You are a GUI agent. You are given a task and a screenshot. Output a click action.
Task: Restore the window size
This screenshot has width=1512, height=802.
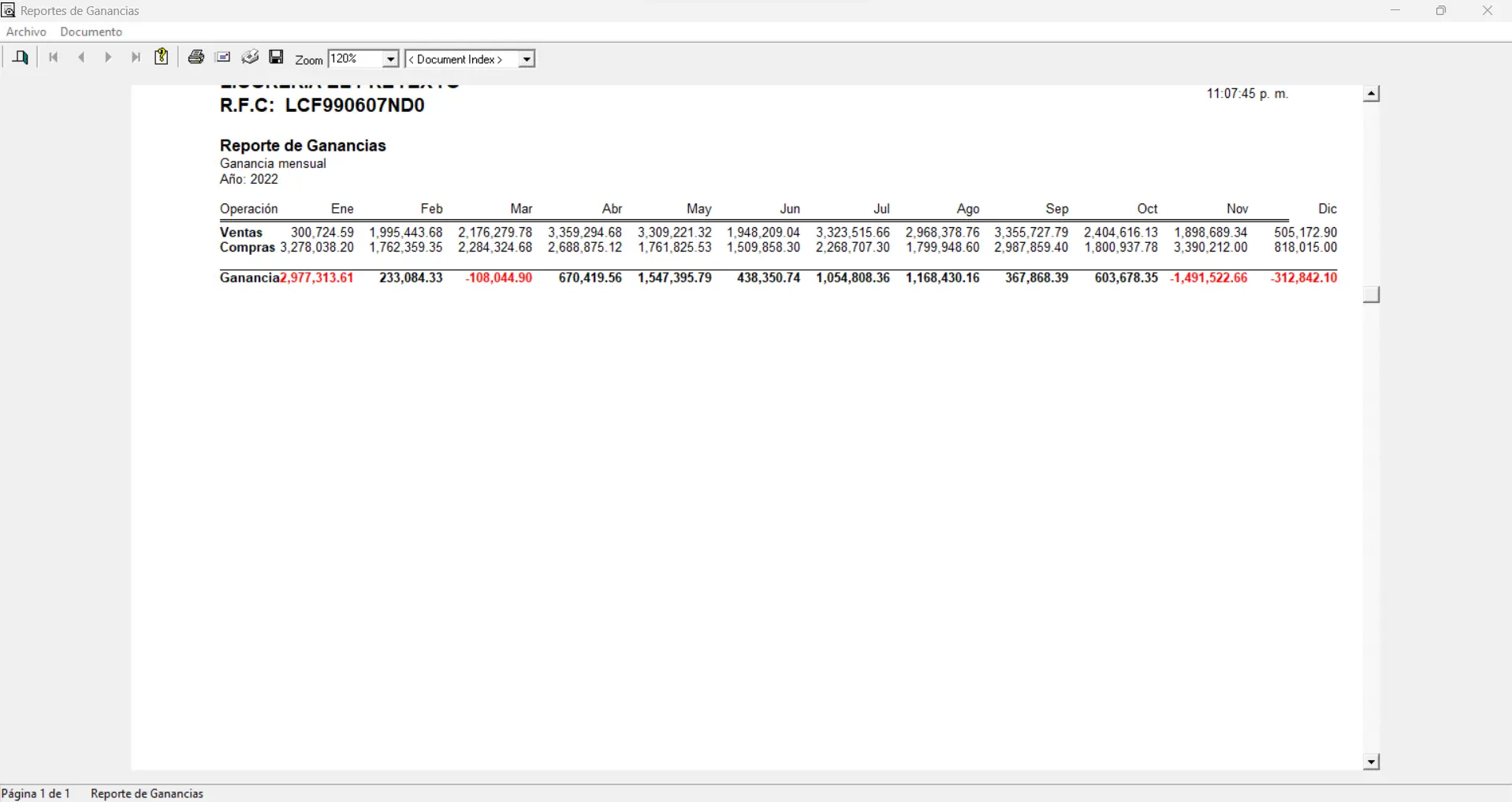coord(1440,11)
